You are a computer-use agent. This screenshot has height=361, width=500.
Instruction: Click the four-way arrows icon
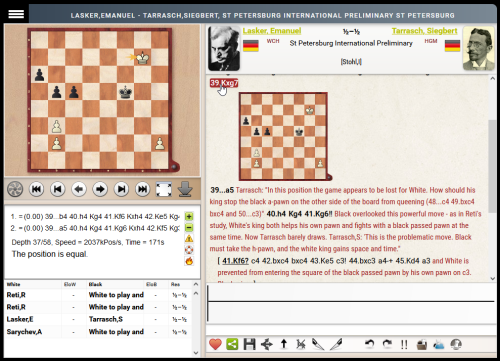pos(267,344)
